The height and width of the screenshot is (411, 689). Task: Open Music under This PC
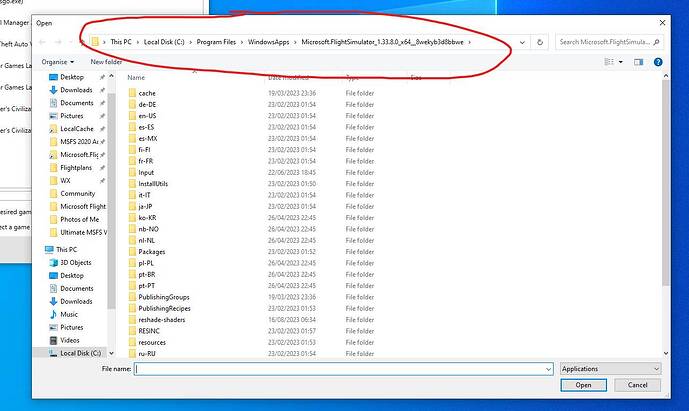[x=69, y=314]
